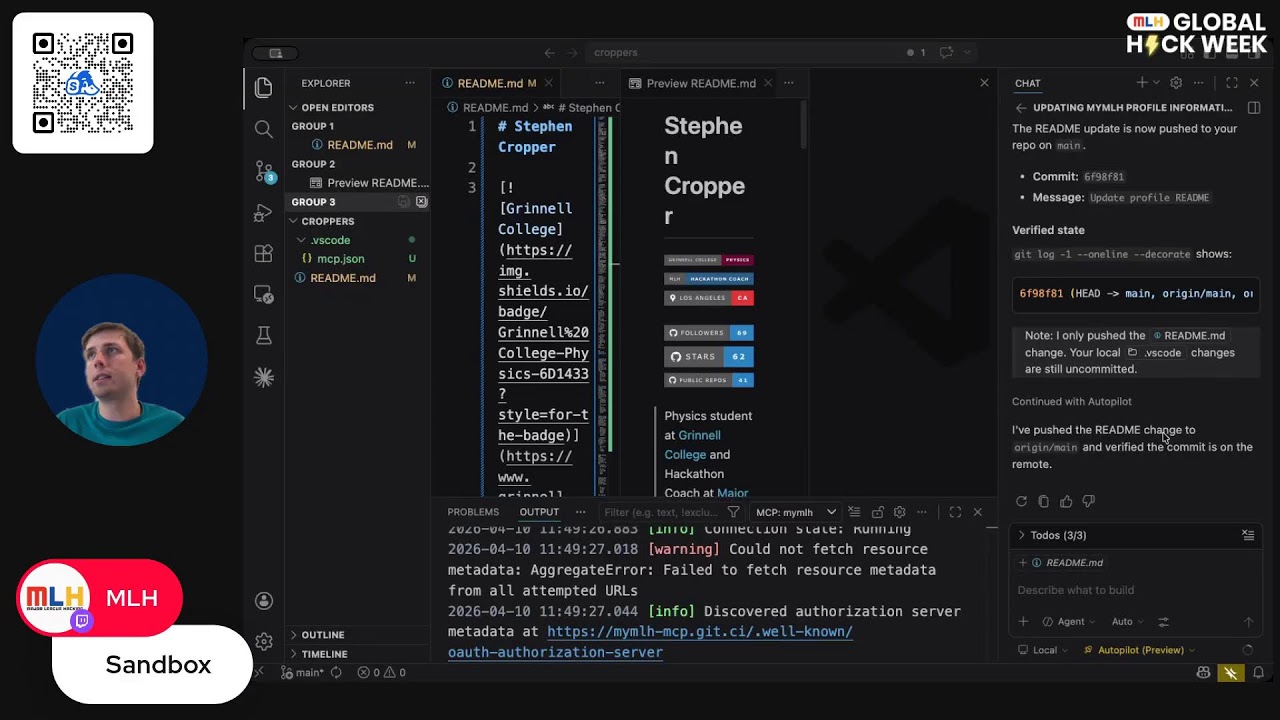
Task: Open chat tools configuration icon
Action: point(1163,621)
